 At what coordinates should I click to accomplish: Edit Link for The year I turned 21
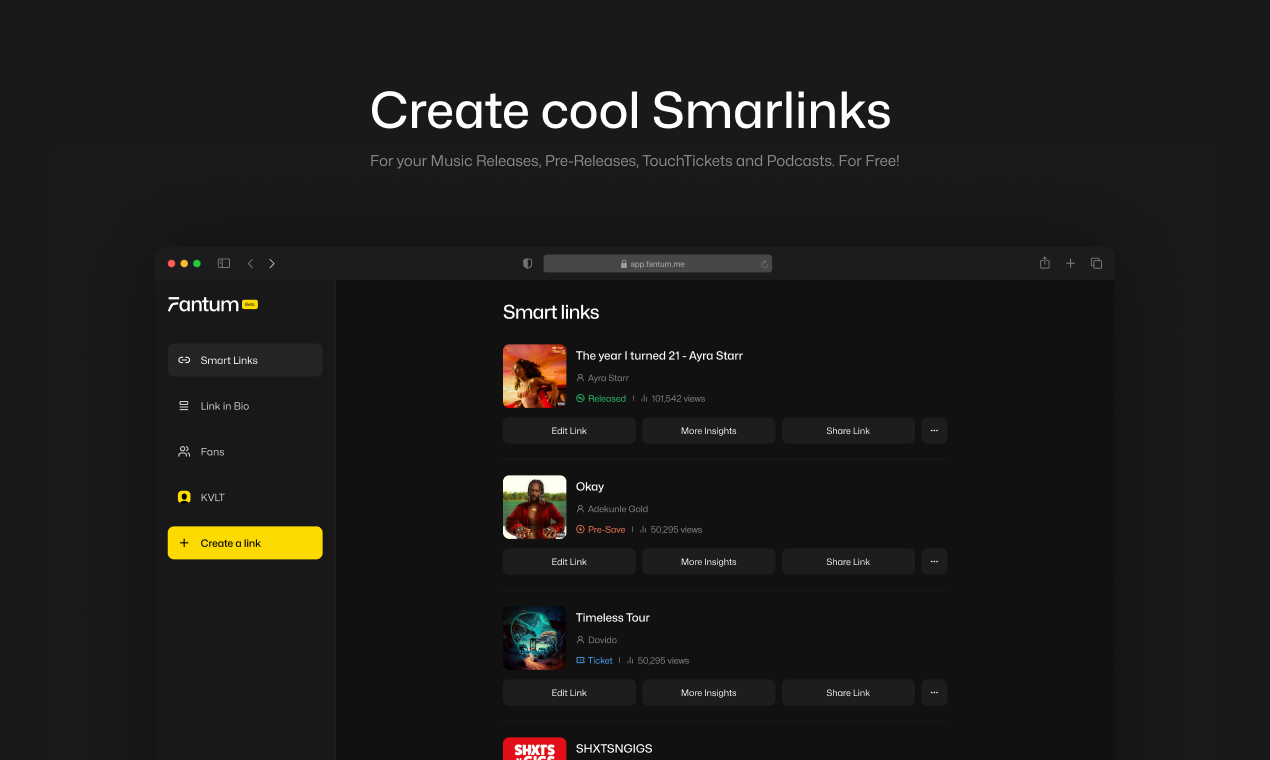pos(569,431)
